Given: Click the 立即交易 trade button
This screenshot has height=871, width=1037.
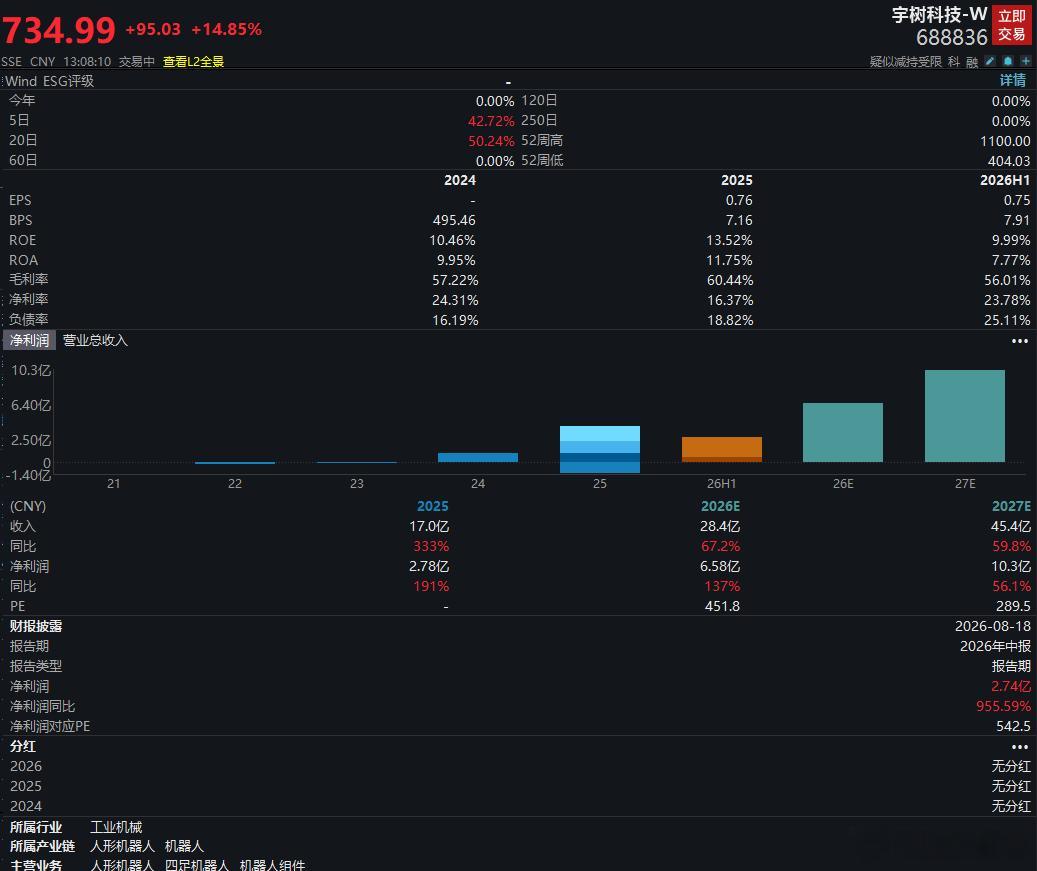Looking at the screenshot, I should tap(1012, 25).
